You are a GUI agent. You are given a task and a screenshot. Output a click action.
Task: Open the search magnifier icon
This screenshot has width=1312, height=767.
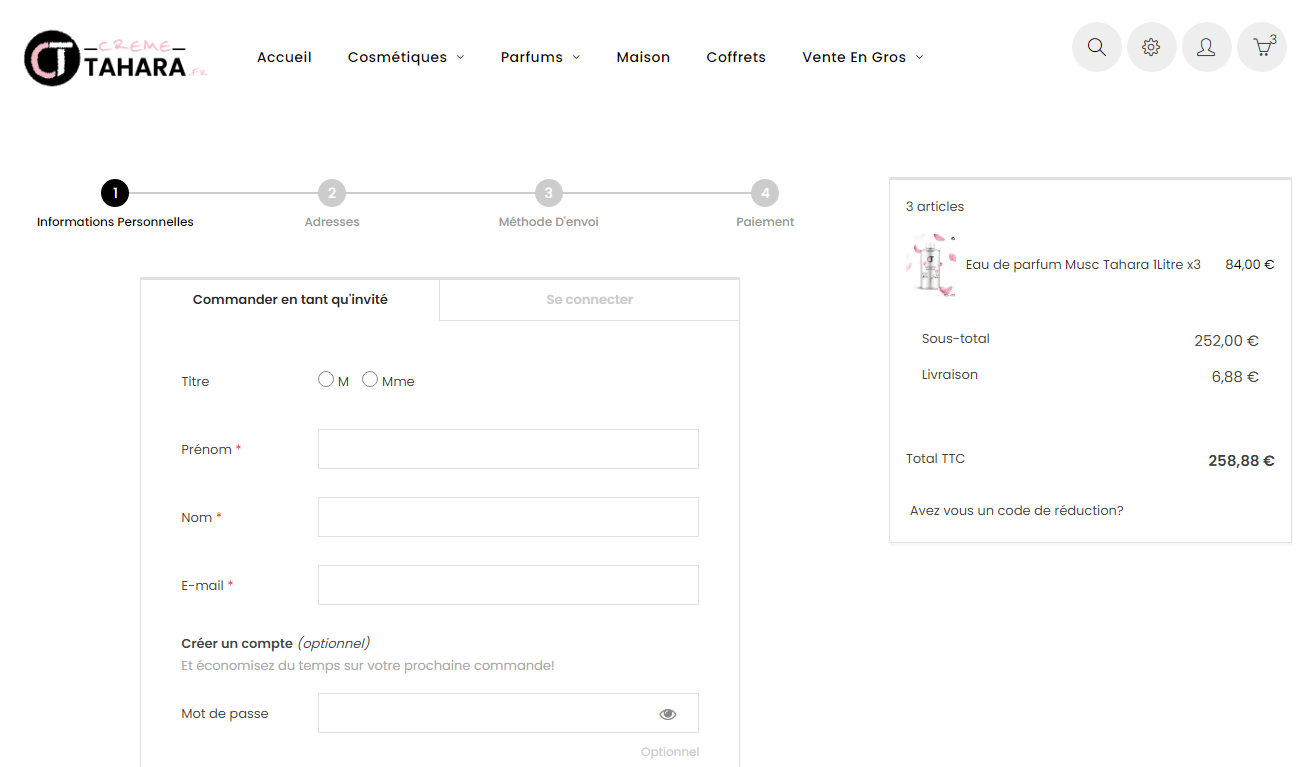click(1096, 47)
